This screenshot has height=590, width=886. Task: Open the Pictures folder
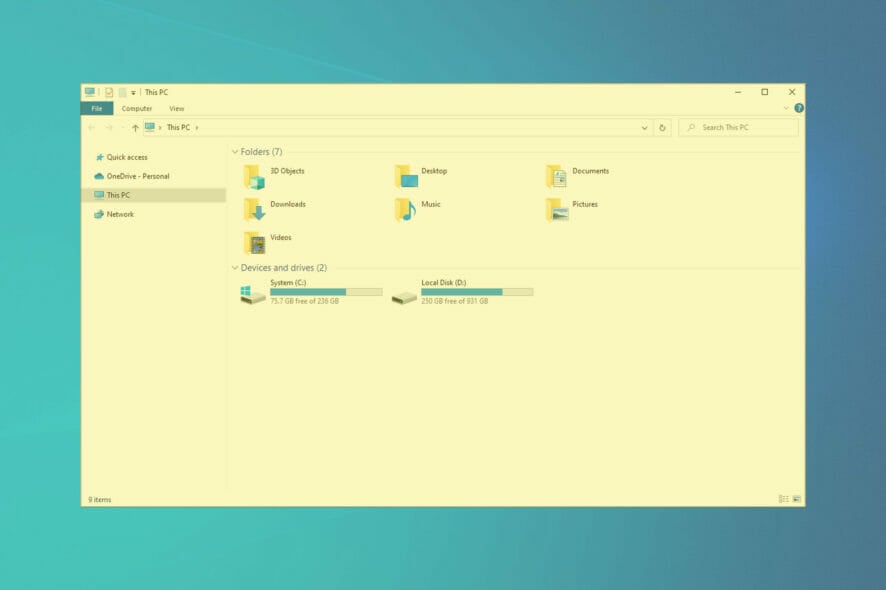click(x=583, y=205)
